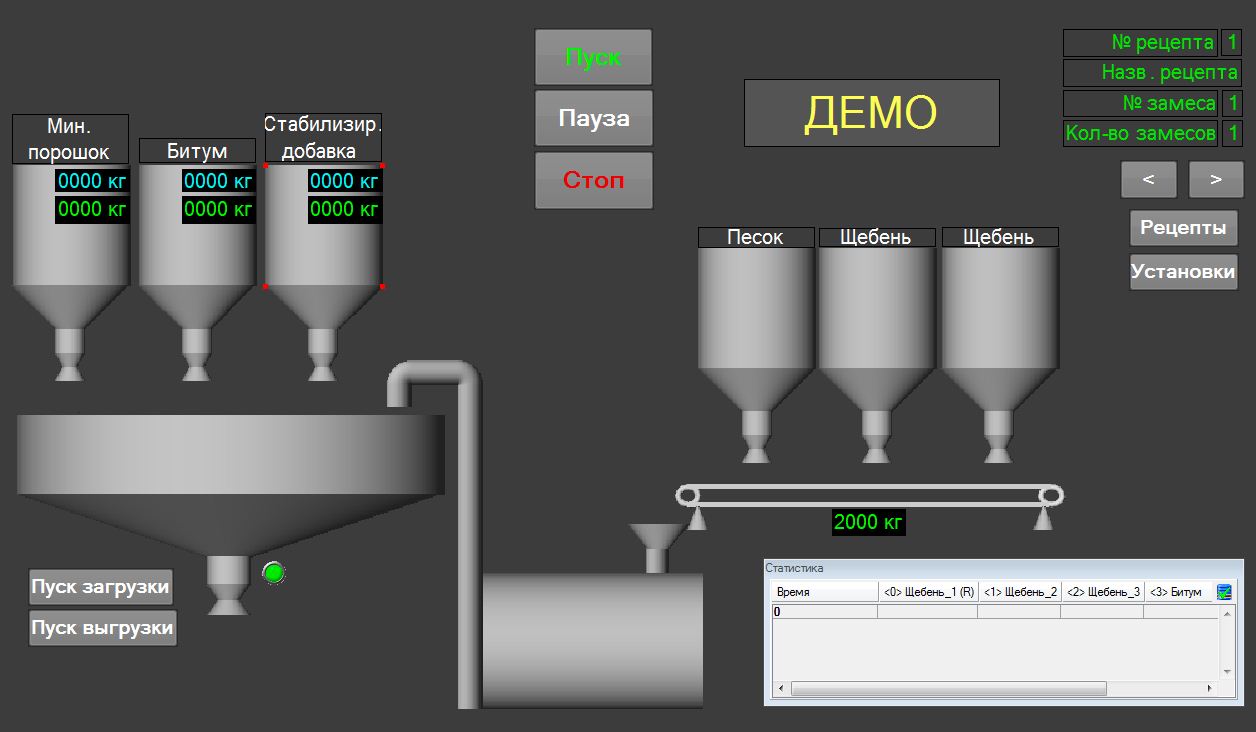Go to next recipe with > button
This screenshot has width=1256, height=732.
(1215, 180)
